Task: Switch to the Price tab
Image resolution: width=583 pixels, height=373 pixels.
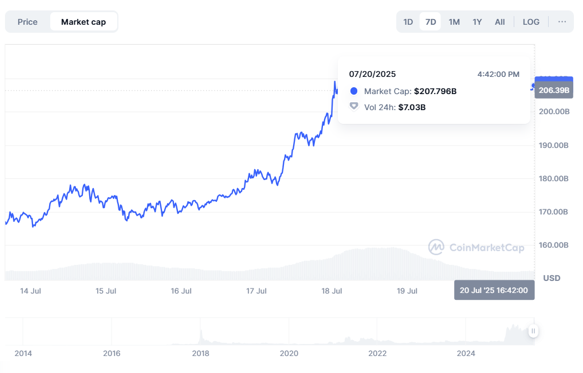Action: click(28, 22)
